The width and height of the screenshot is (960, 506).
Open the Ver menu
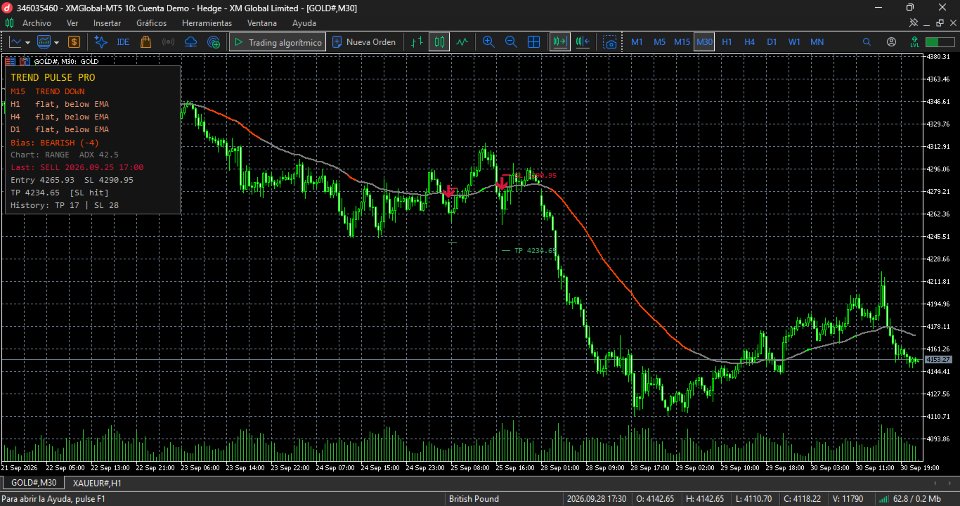72,23
